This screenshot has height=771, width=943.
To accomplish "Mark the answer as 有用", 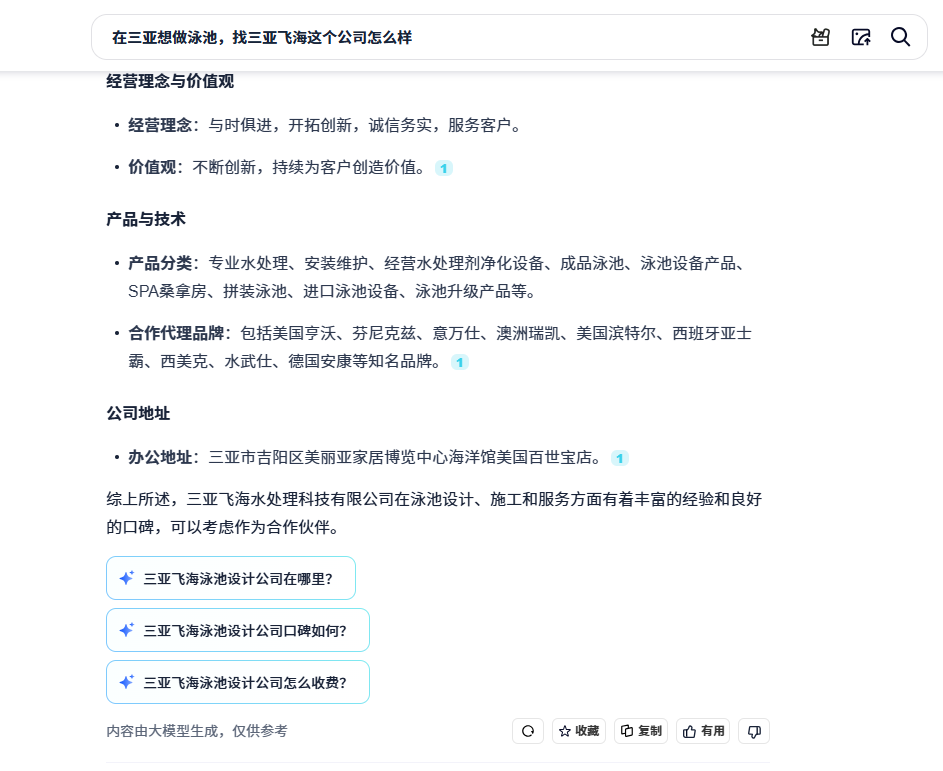I will [x=703, y=731].
